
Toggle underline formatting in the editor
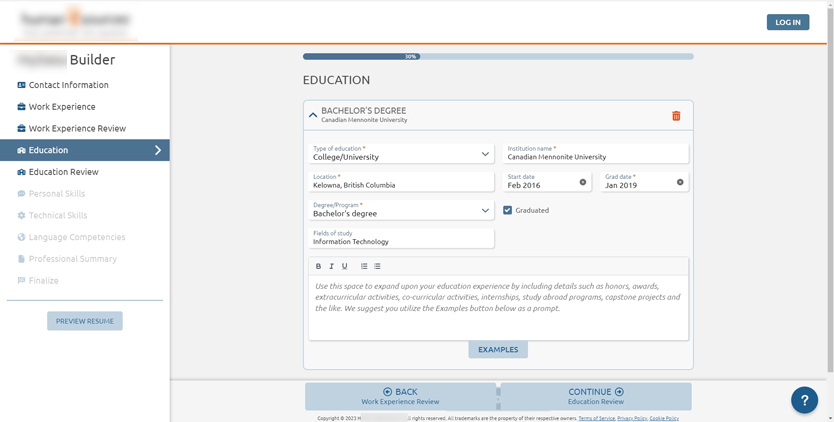345,266
